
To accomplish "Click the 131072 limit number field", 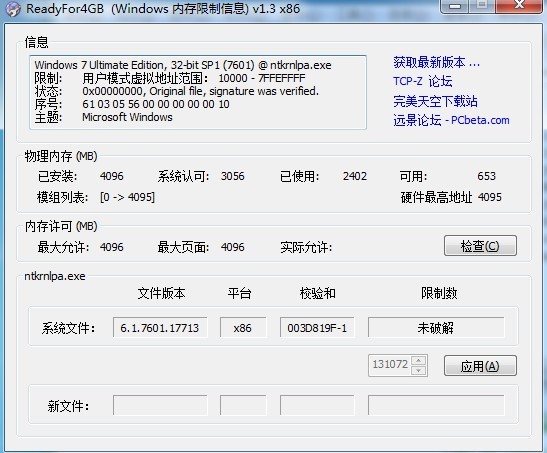I will (x=390, y=365).
